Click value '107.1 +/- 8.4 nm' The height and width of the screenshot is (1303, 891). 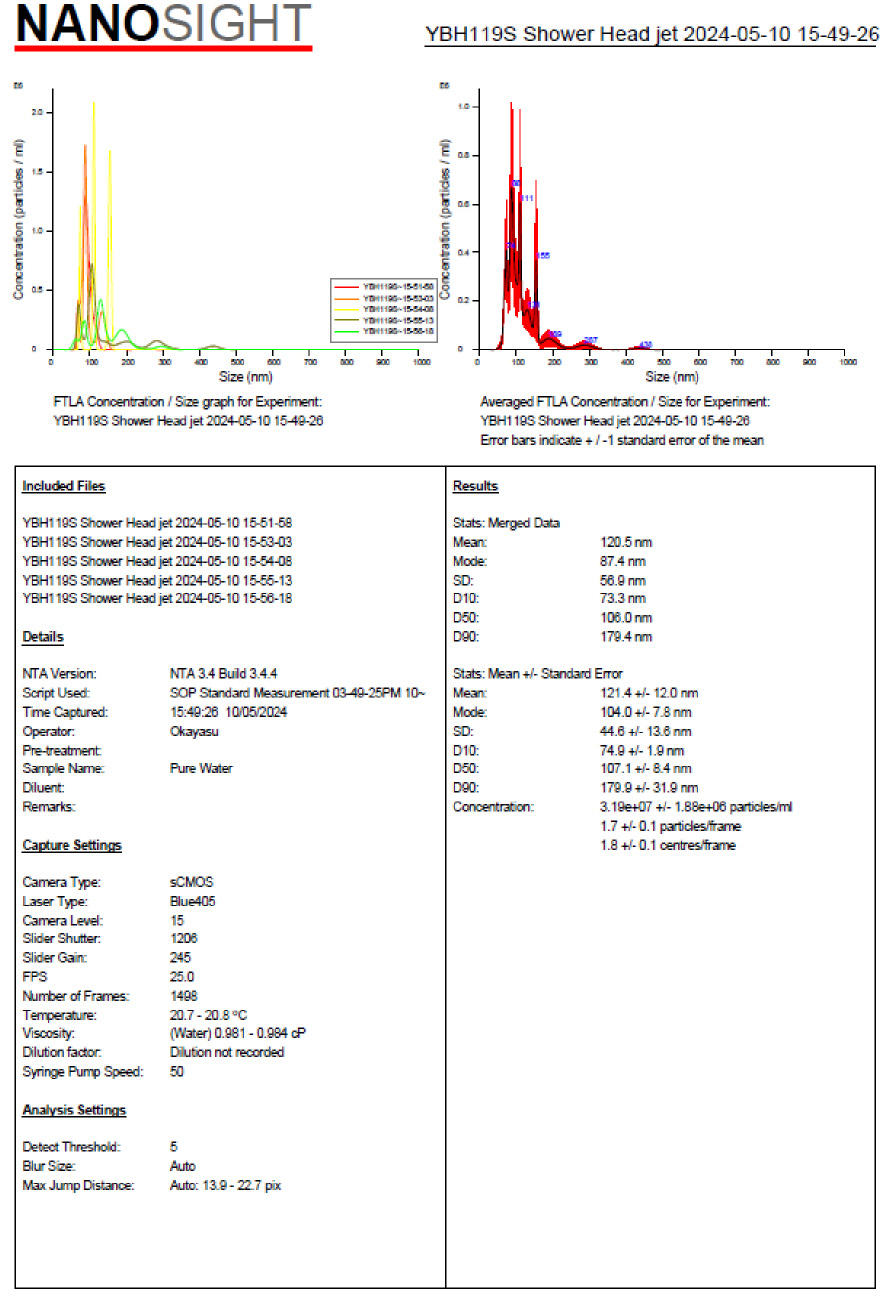pyautogui.click(x=646, y=769)
